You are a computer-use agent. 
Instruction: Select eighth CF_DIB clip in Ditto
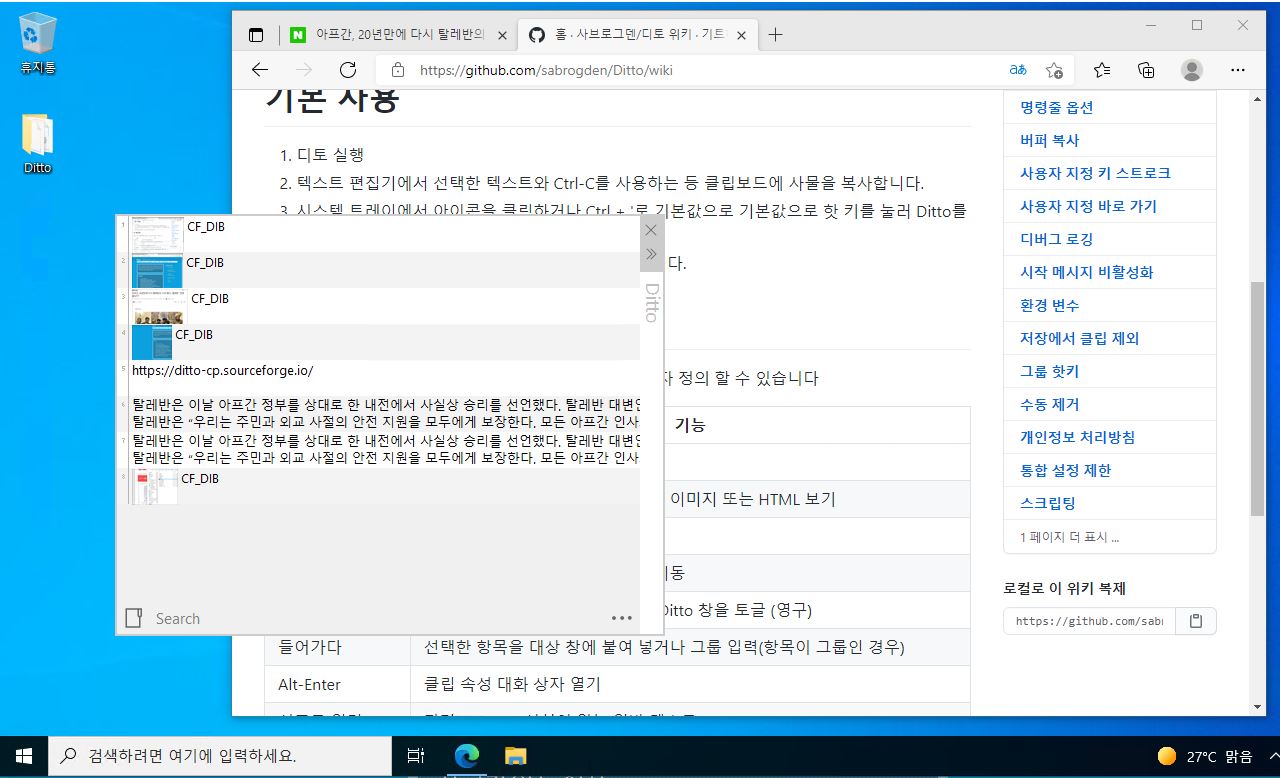pyautogui.click(x=378, y=486)
